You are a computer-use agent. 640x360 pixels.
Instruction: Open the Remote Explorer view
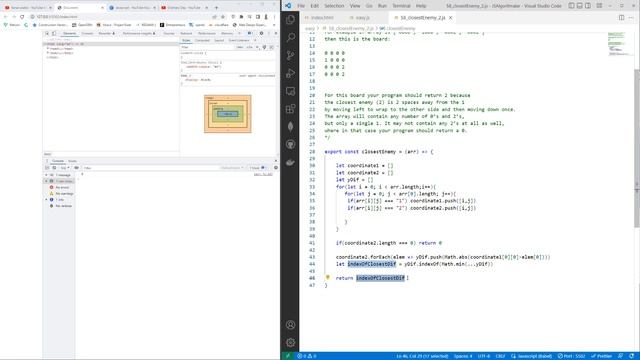(x=290, y=91)
